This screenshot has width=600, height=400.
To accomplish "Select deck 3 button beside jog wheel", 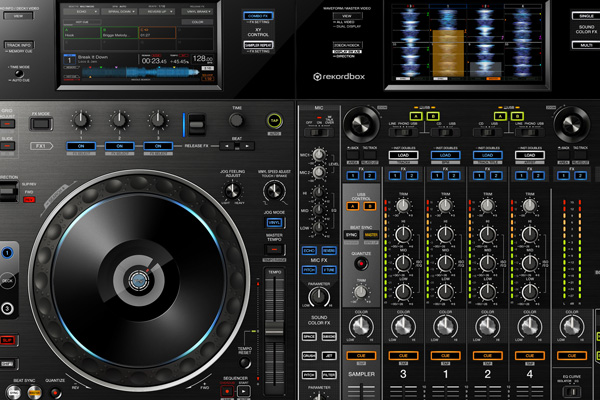I will click(x=7, y=309).
